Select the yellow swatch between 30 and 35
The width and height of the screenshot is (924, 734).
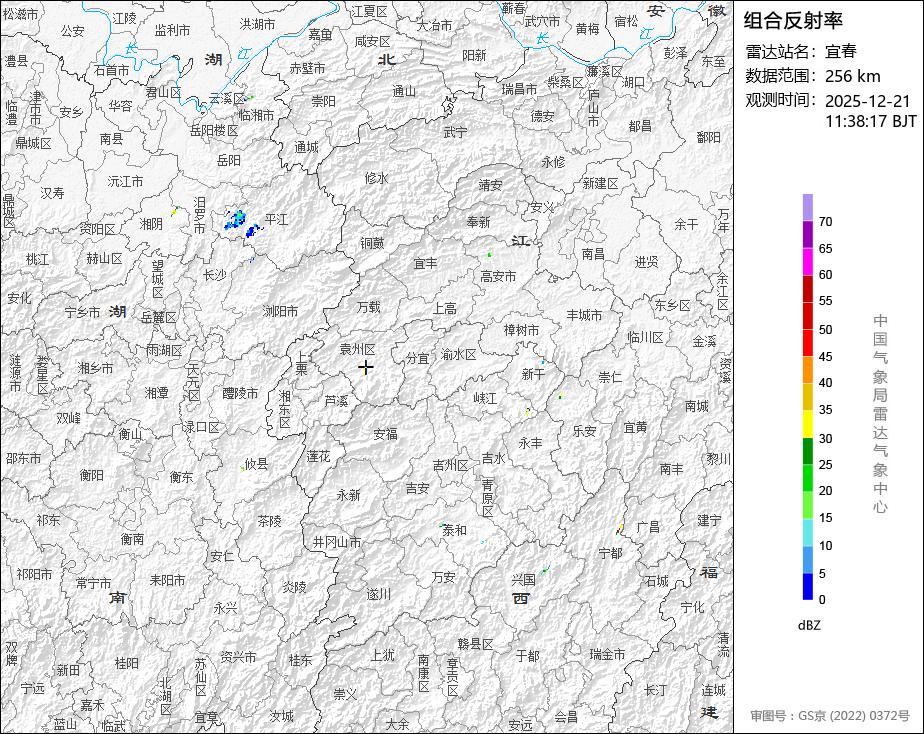pos(807,424)
